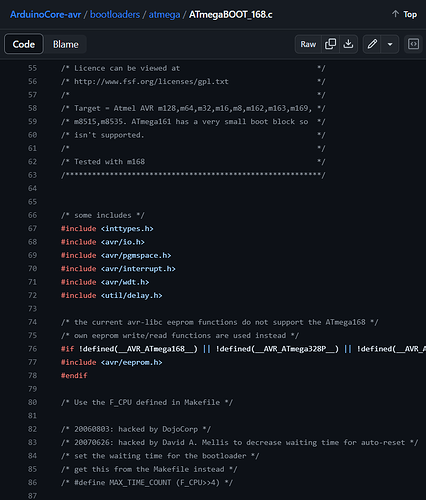Open ArduinoCore-avr repository breadcrumb
The image size is (426, 500).
pos(45,15)
